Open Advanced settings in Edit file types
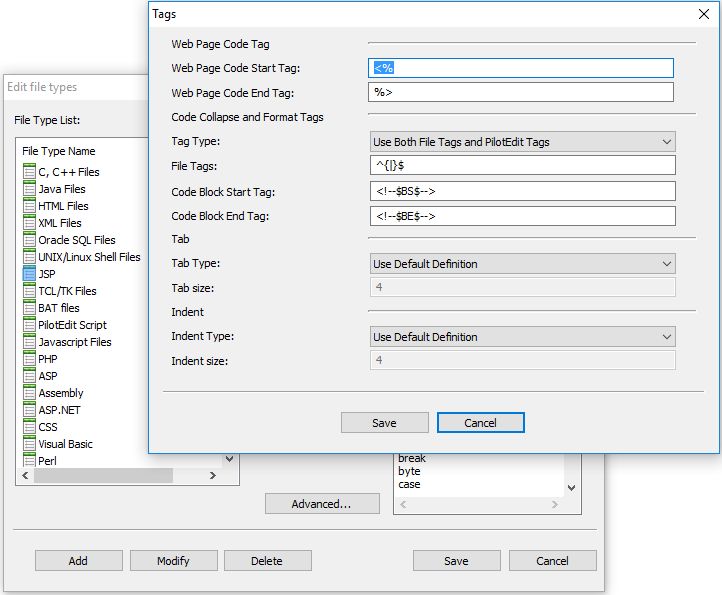722x595 pixels. 322,504
